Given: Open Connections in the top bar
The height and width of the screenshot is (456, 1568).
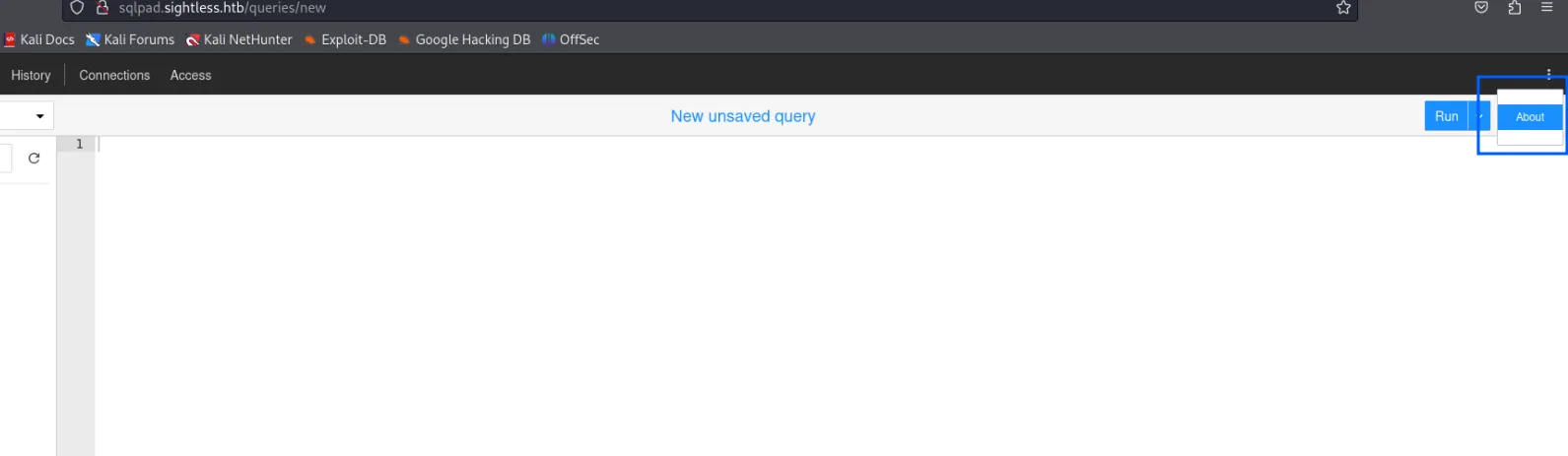Looking at the screenshot, I should coord(114,75).
